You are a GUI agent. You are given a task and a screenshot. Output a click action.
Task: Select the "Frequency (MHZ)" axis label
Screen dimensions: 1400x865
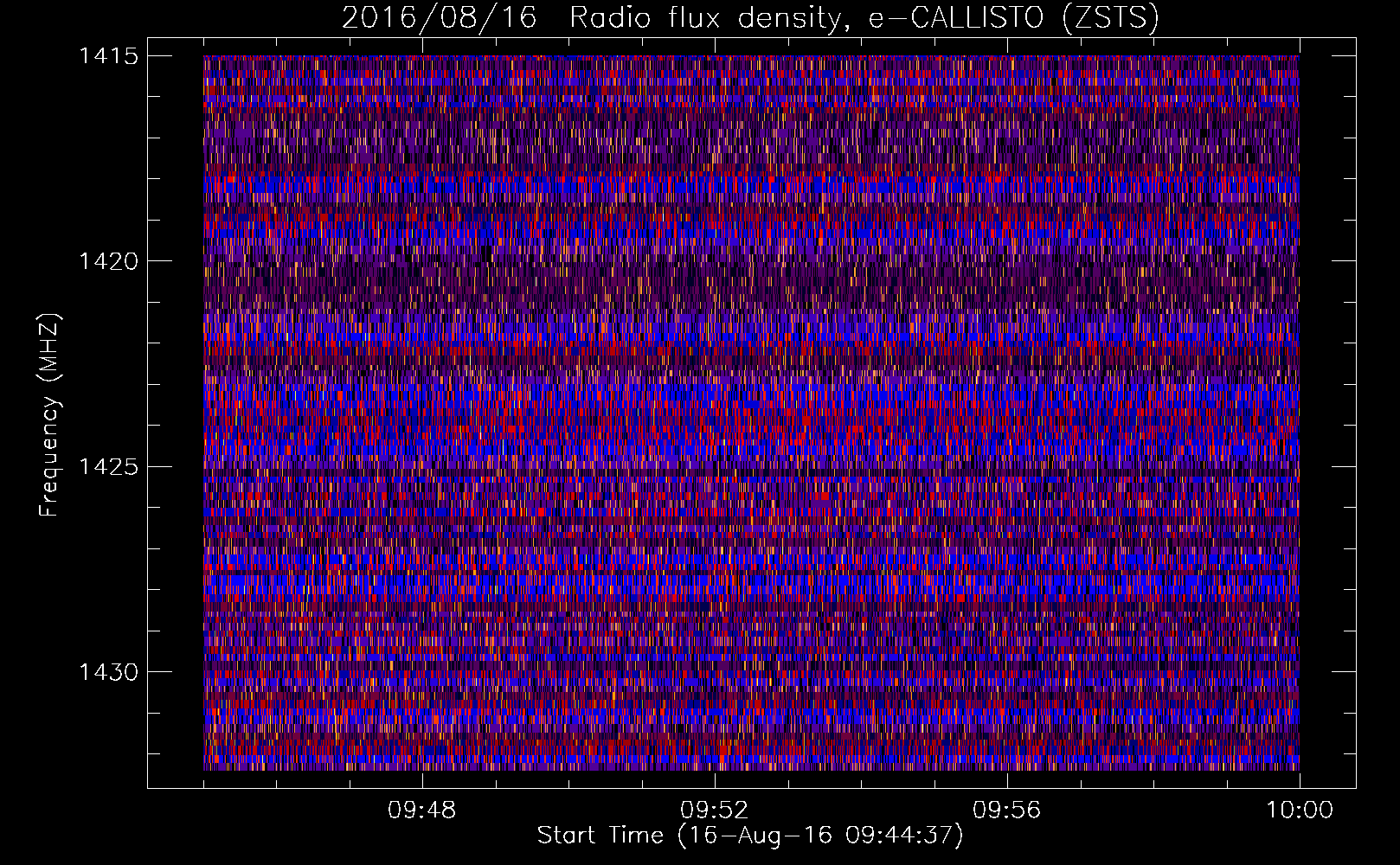50,415
